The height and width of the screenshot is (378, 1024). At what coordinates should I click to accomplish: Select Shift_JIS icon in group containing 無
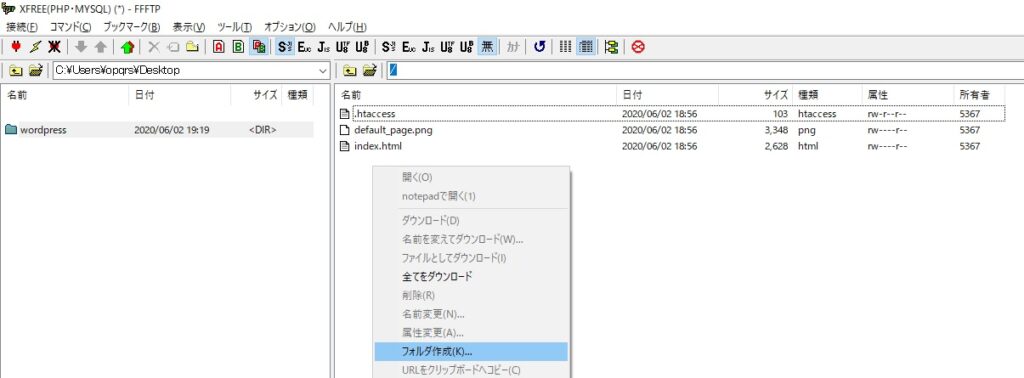pyautogui.click(x=389, y=47)
